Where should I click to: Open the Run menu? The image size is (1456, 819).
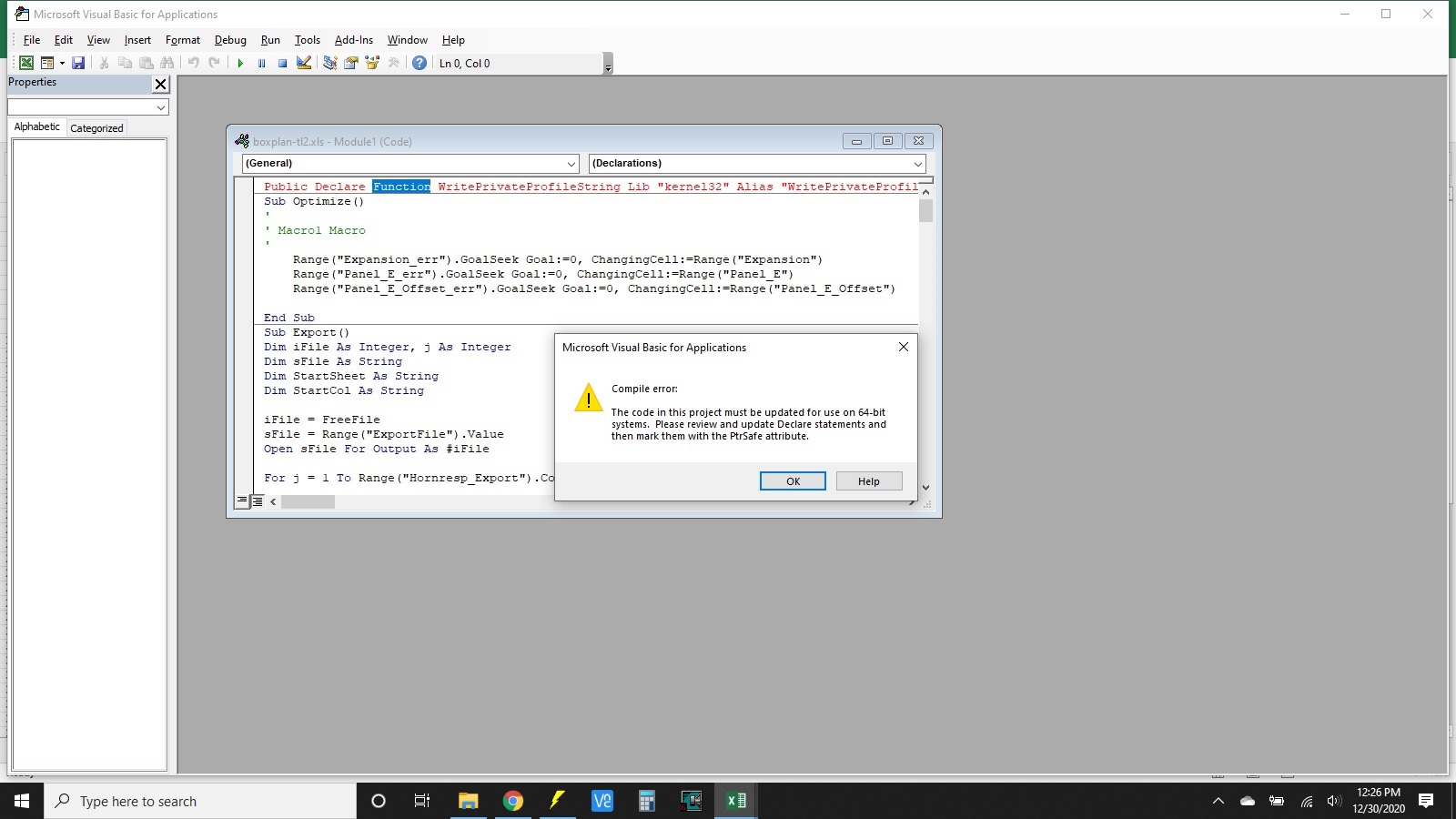[x=270, y=40]
